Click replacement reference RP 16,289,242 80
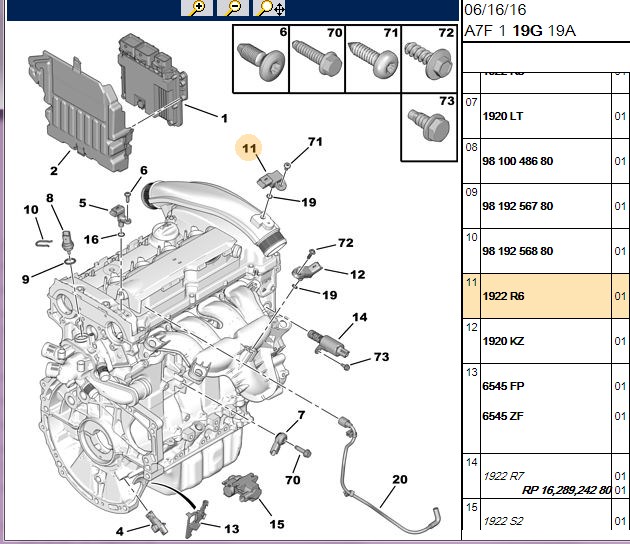The width and height of the screenshot is (630, 544). pos(567,490)
